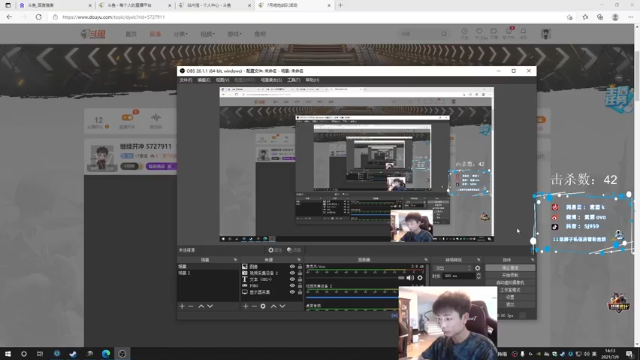Lock the display capture source
This screenshot has height=360, width=640.
(300, 292)
